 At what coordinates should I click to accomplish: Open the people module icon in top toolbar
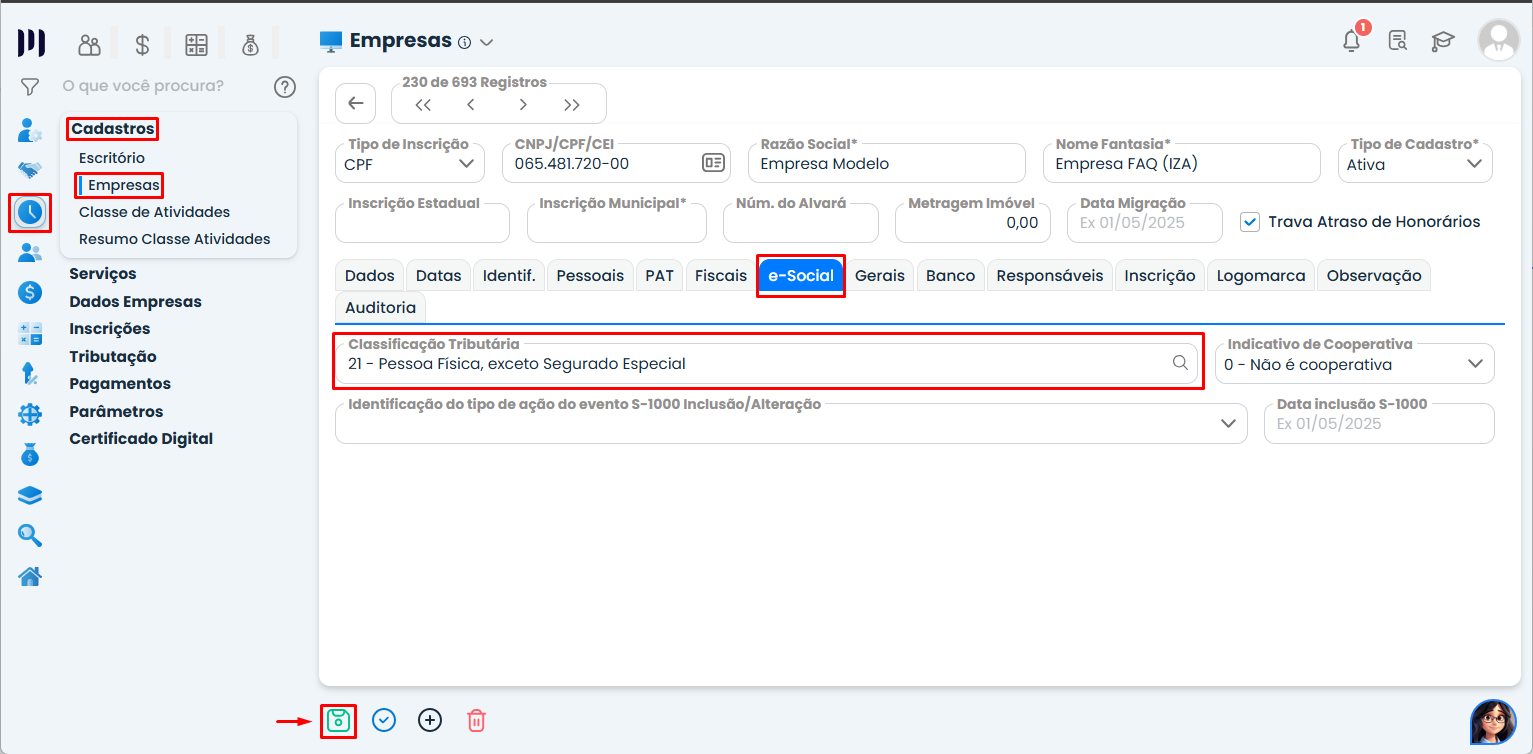[90, 44]
